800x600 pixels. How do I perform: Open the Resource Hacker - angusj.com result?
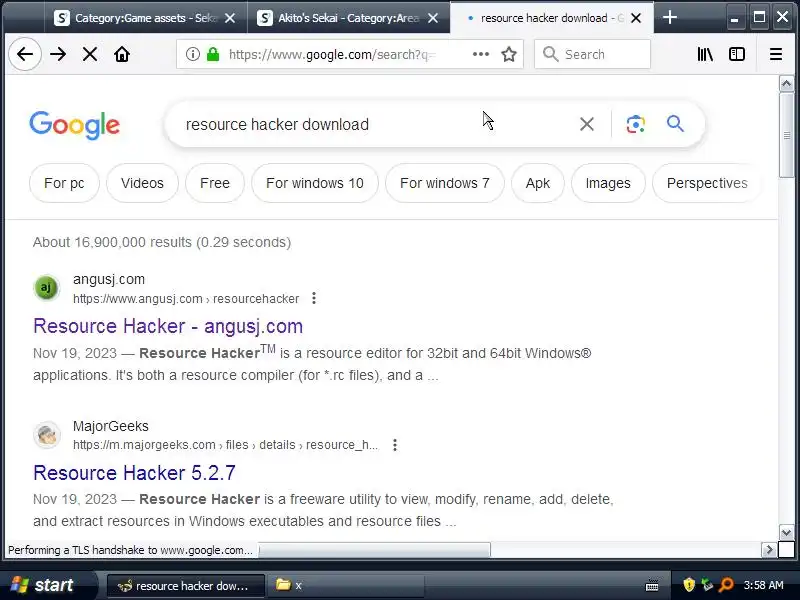pyautogui.click(x=168, y=326)
